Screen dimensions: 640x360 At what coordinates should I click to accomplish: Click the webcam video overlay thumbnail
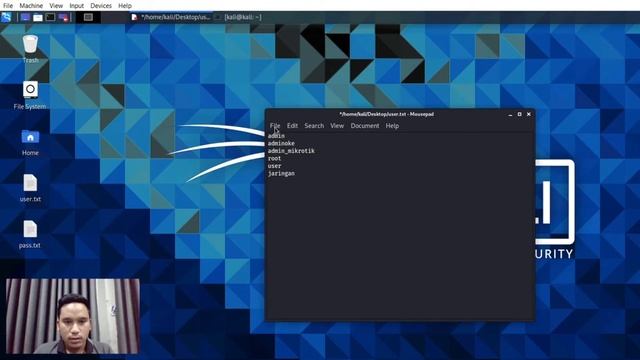point(73,316)
